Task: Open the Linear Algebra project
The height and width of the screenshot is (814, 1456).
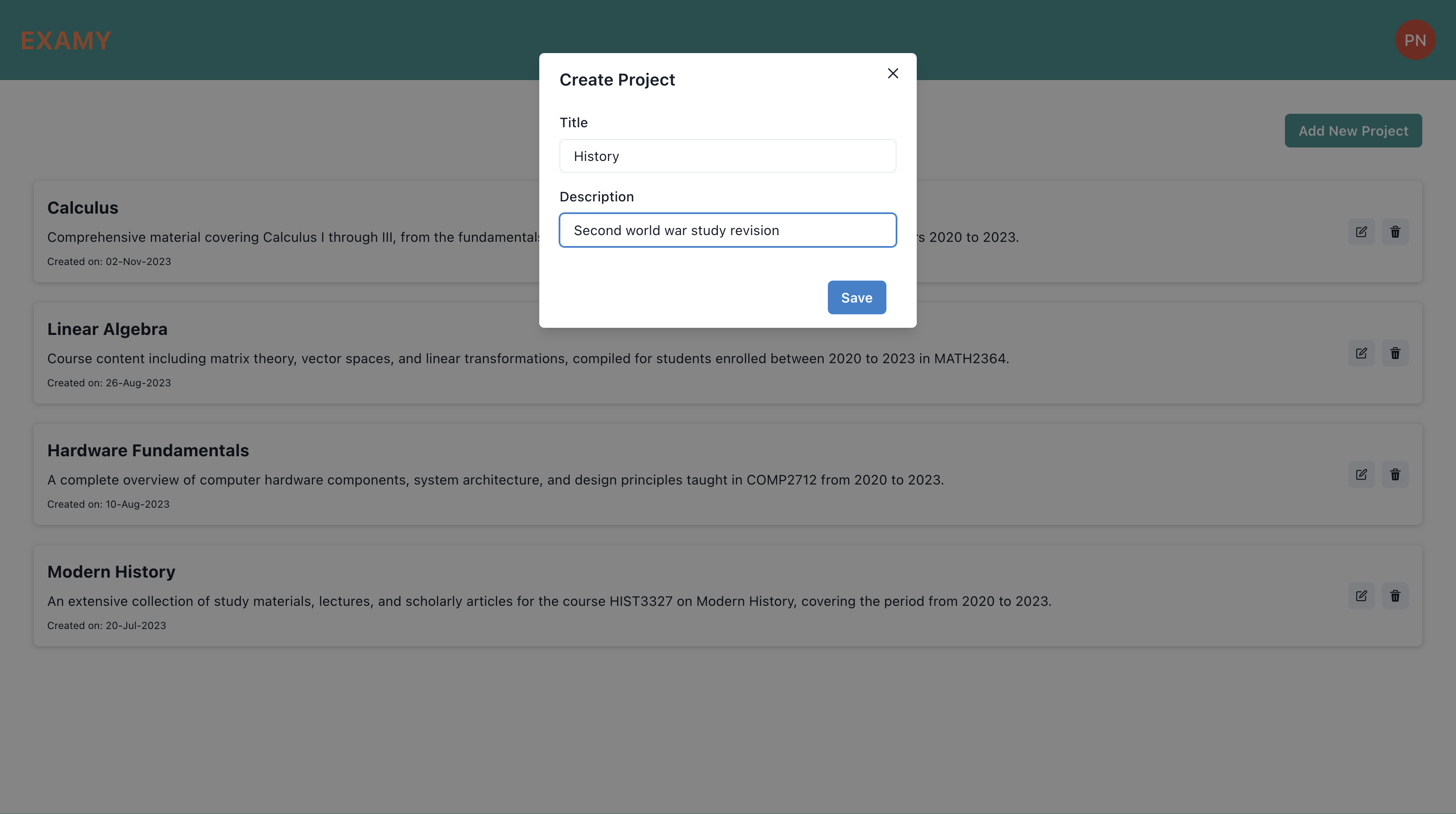Action: tap(107, 329)
